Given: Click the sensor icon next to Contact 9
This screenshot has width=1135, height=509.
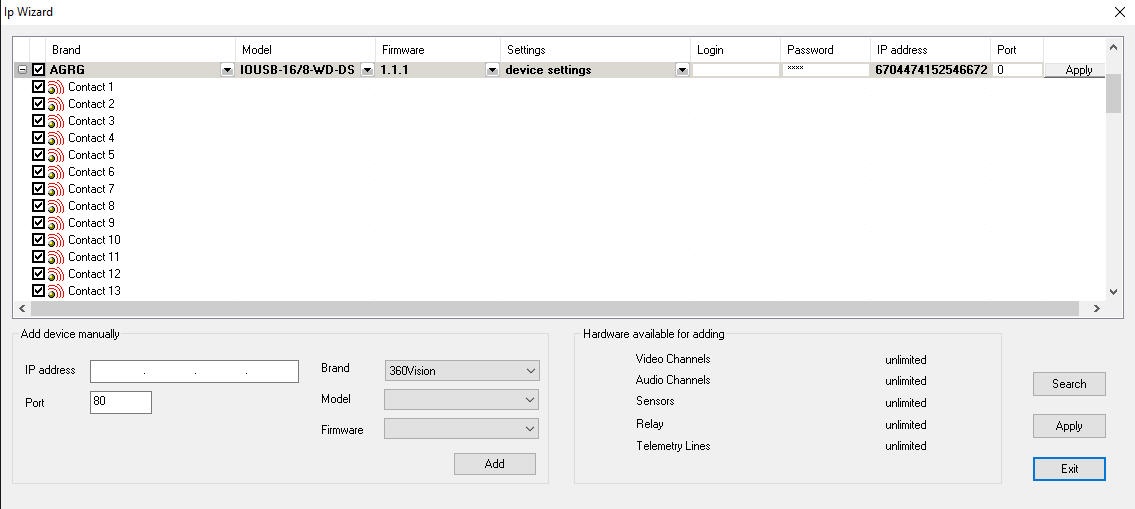Looking at the screenshot, I should click(x=56, y=224).
